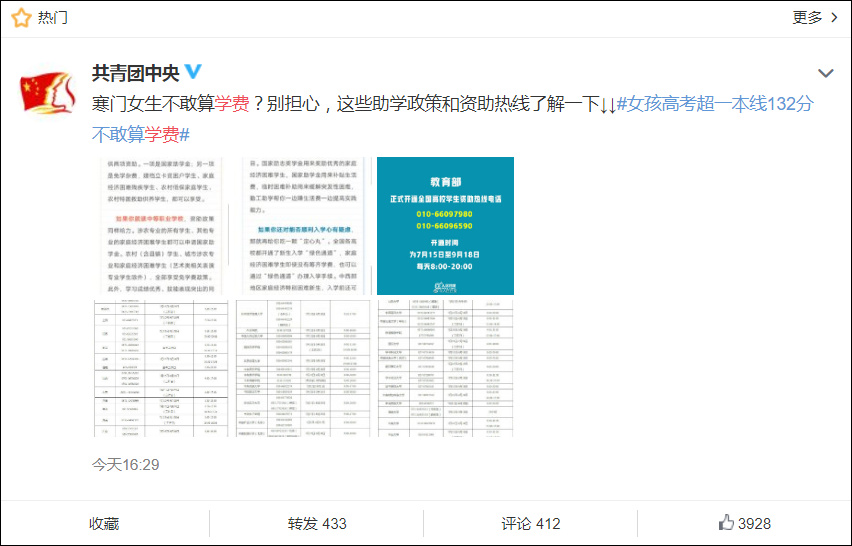
Task: Open 评论 412 comments
Action: (531, 524)
